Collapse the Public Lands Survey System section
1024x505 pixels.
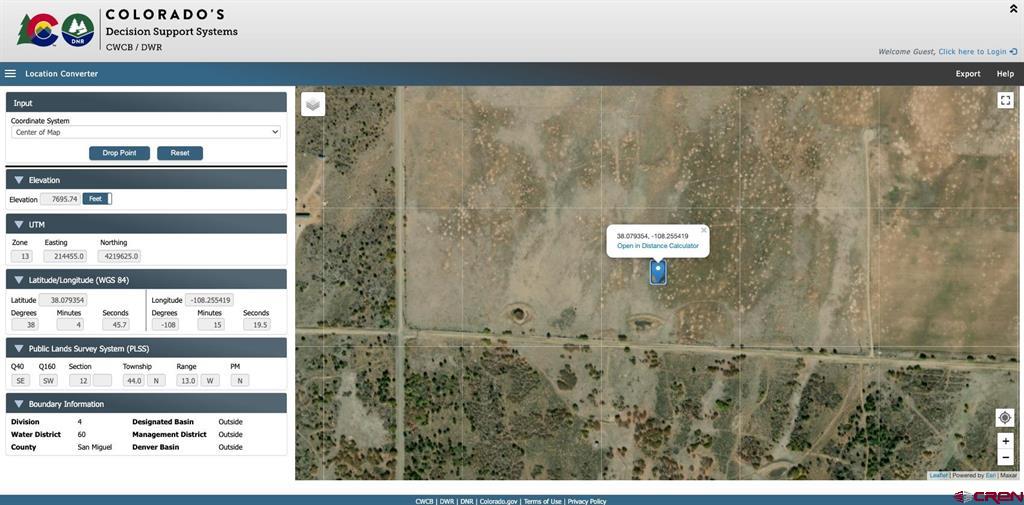(19, 348)
